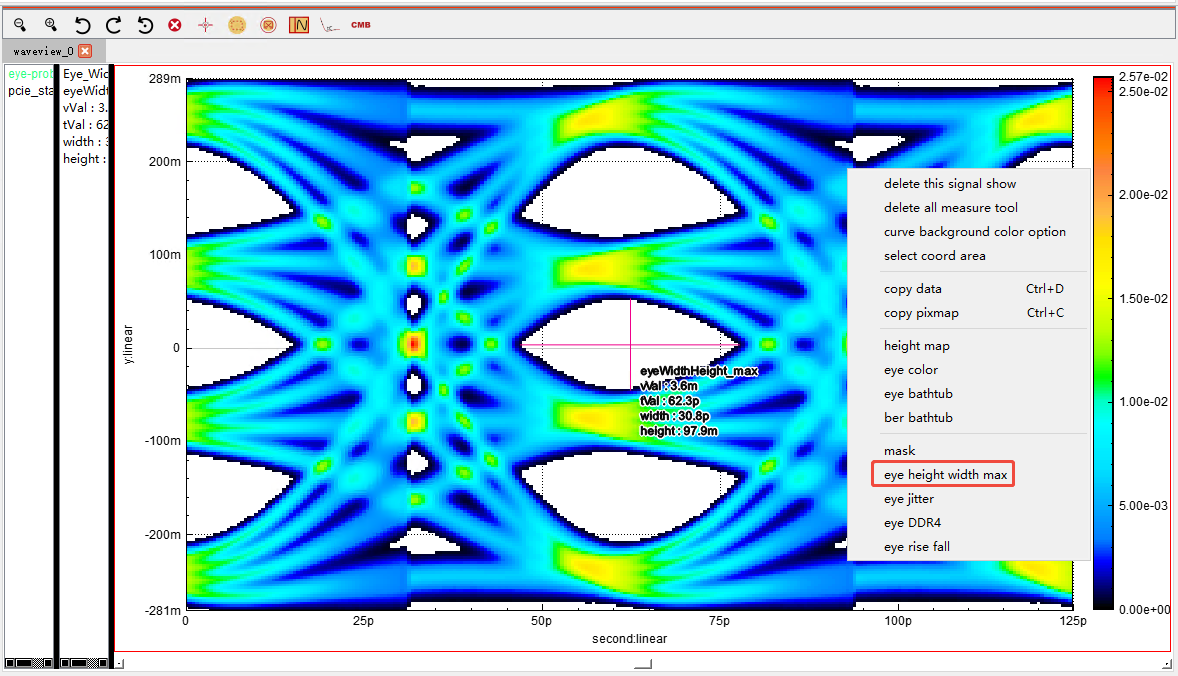1178x676 pixels.
Task: Click the redo arrow icon
Action: pos(113,24)
